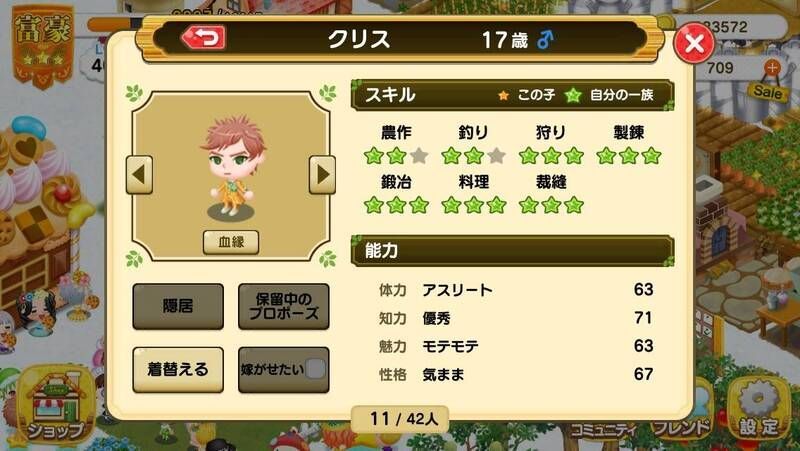Select the character avatar クリス
The height and width of the screenshot is (451, 800).
(x=232, y=166)
